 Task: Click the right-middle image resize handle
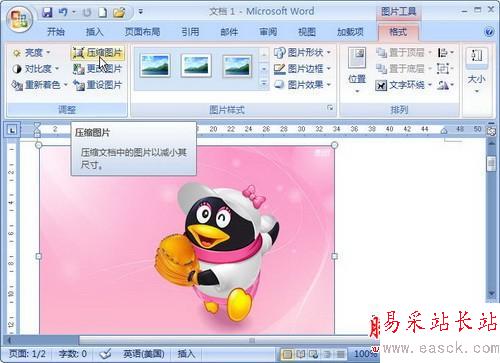pyautogui.click(x=334, y=256)
